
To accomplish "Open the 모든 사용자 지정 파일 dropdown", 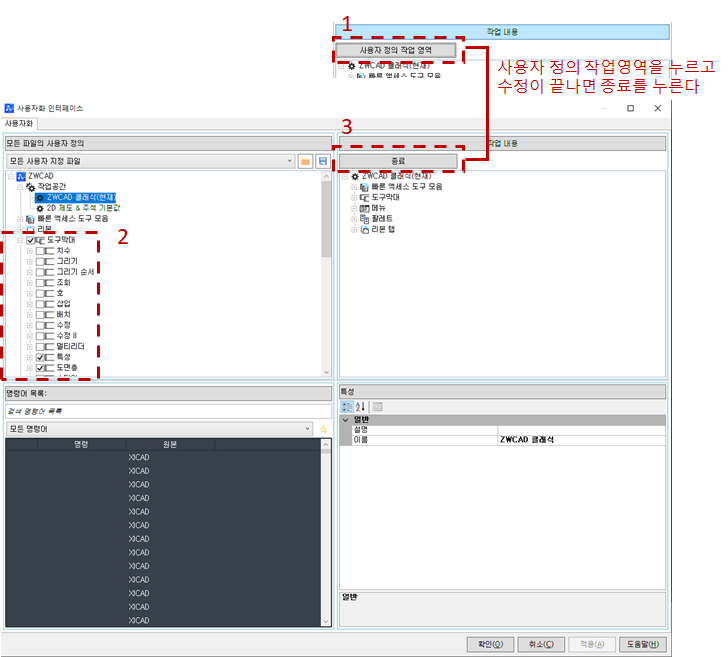I will click(x=150, y=161).
